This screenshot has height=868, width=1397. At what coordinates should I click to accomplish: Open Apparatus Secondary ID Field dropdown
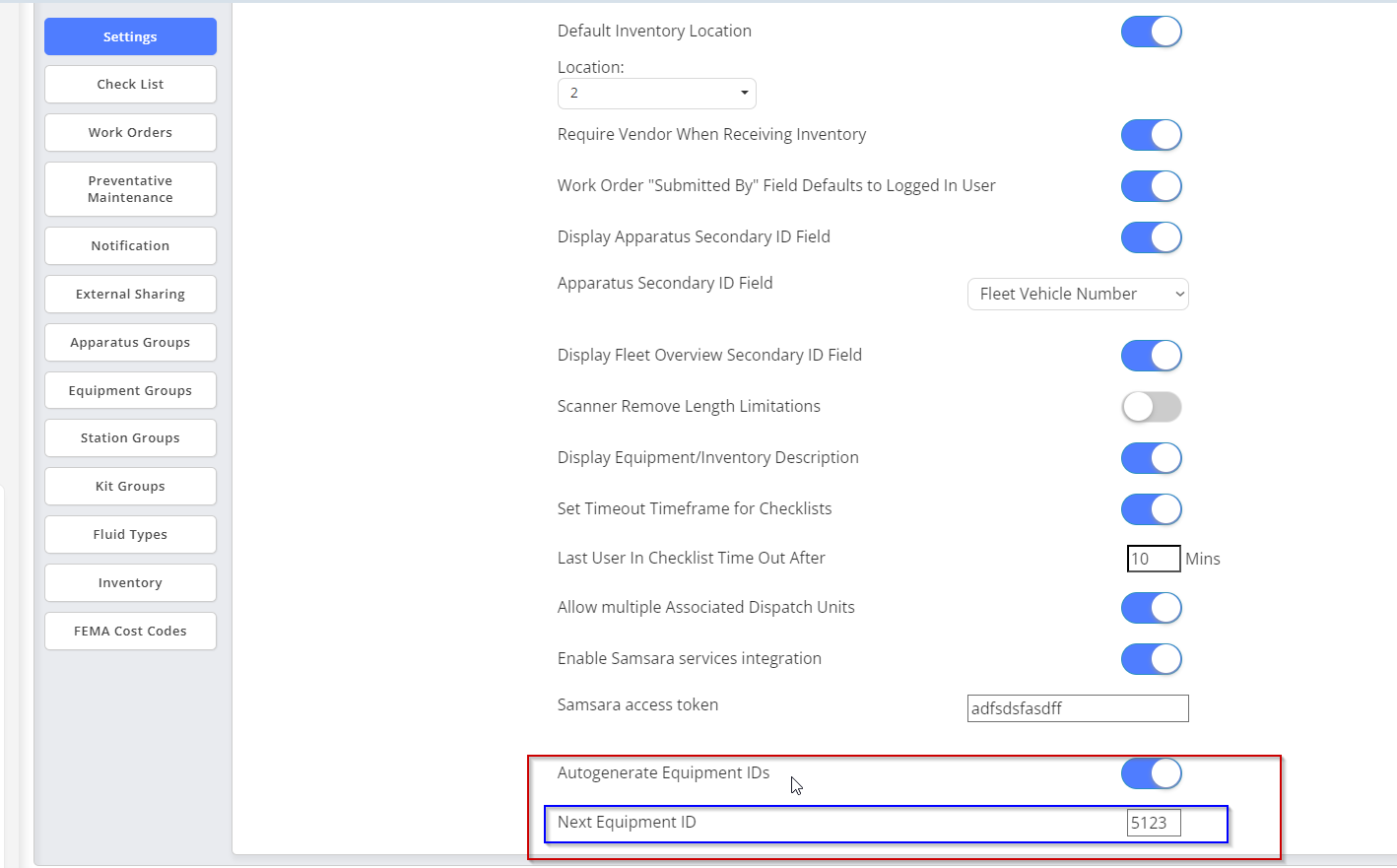[x=1078, y=295]
